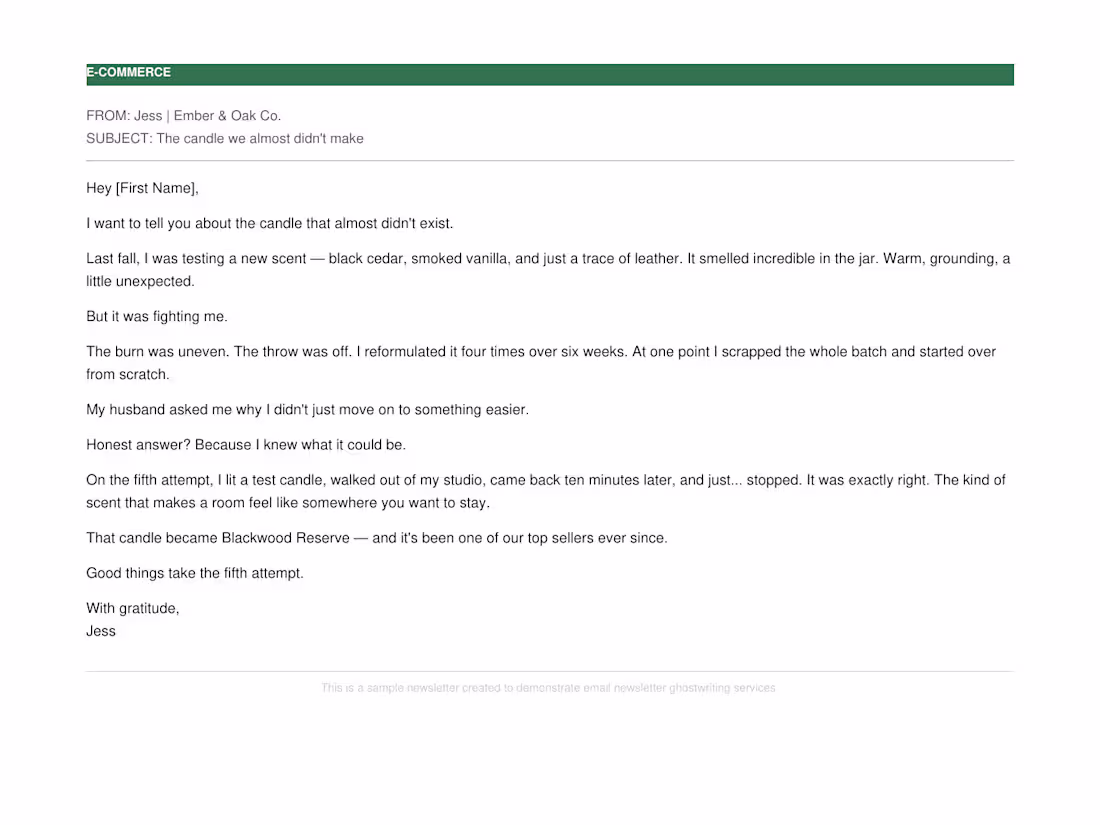Click the sample newsletter footer disclaimer
This screenshot has width=1100, height=825.
[x=549, y=688]
